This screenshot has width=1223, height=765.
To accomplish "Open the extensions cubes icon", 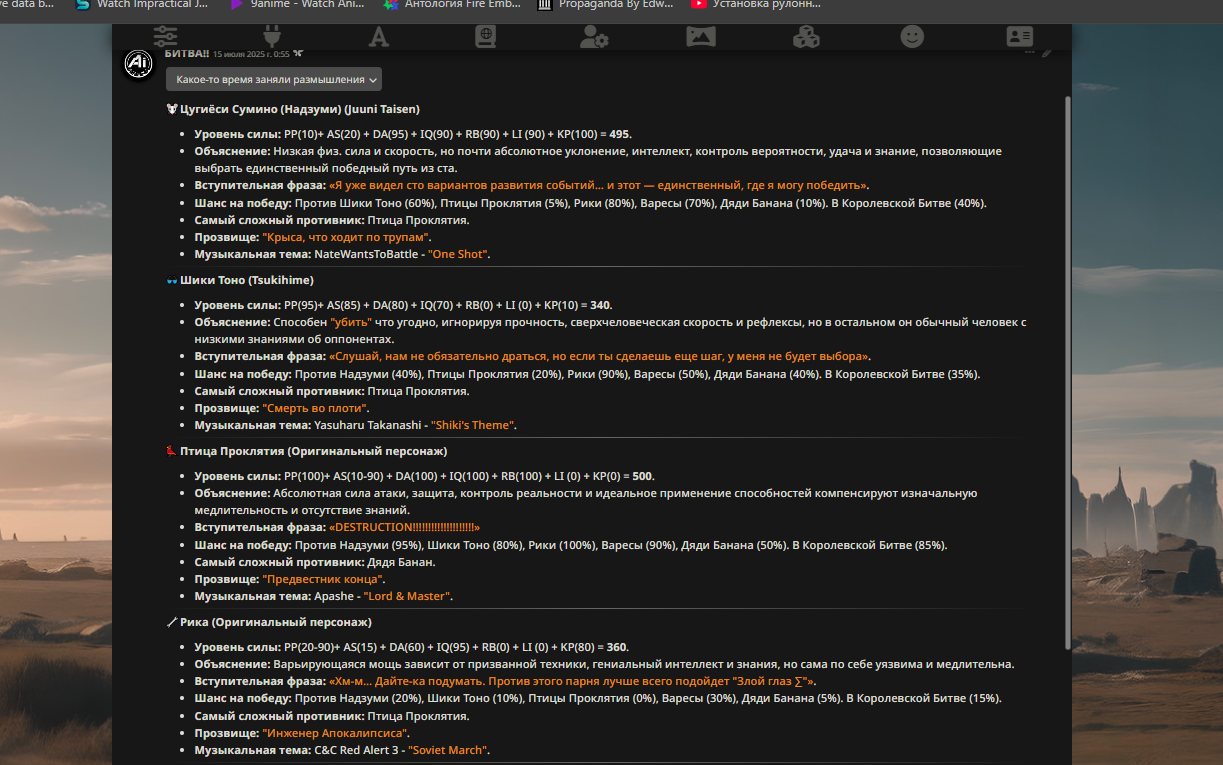I will coord(806,37).
